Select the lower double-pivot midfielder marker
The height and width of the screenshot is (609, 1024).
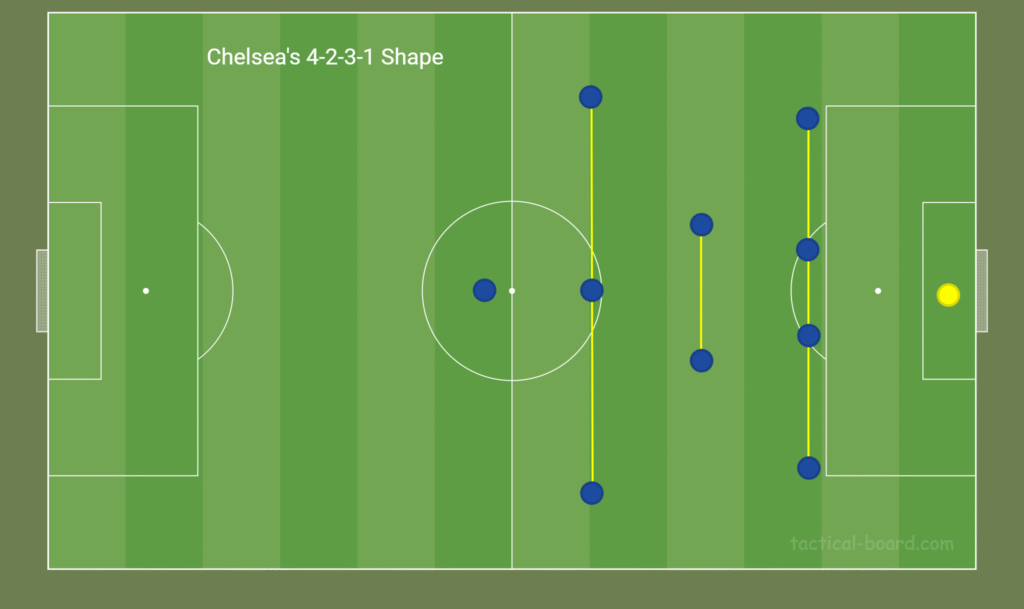pyautogui.click(x=701, y=360)
